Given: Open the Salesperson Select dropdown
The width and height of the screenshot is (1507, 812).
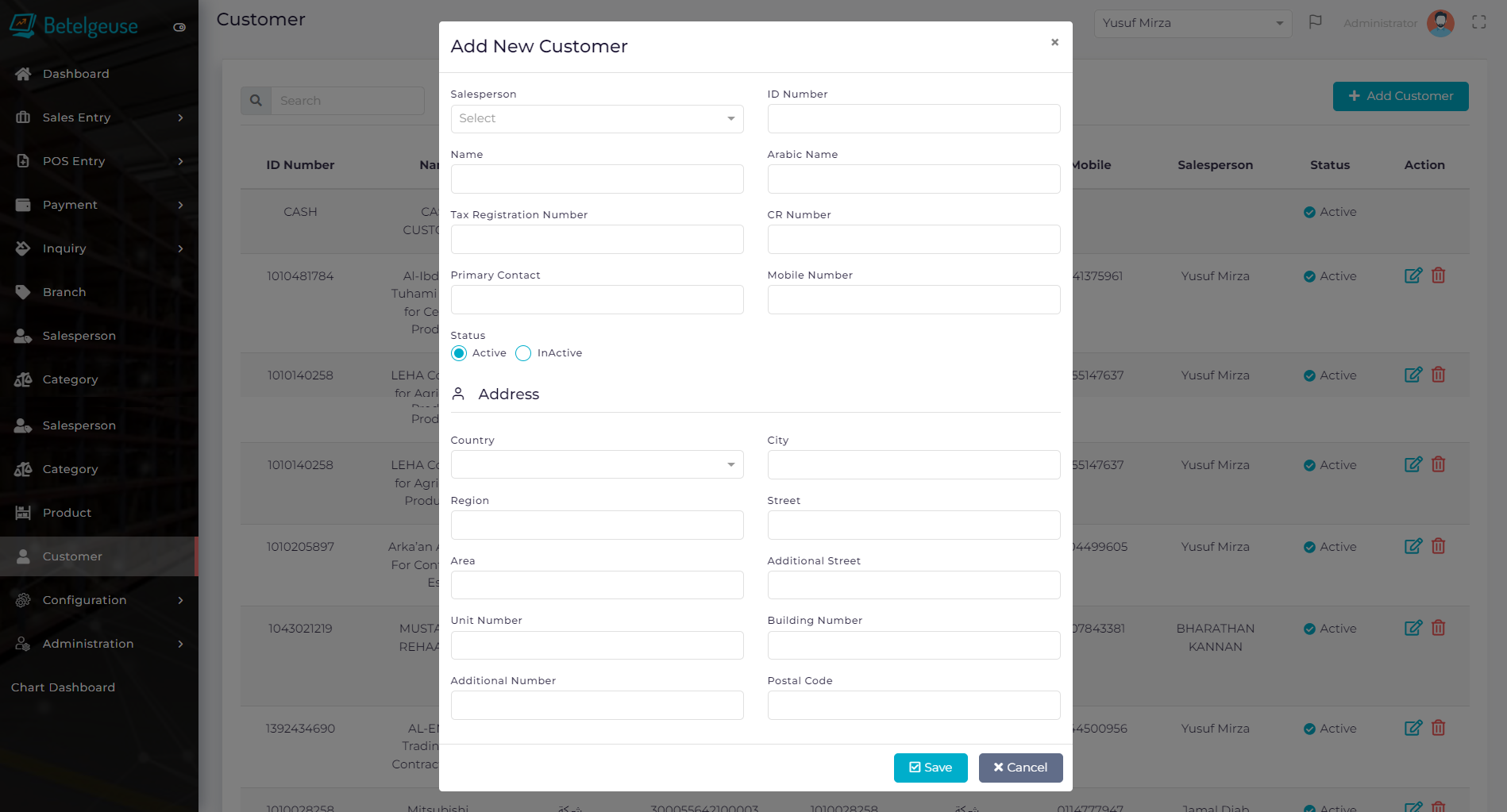Looking at the screenshot, I should point(596,118).
